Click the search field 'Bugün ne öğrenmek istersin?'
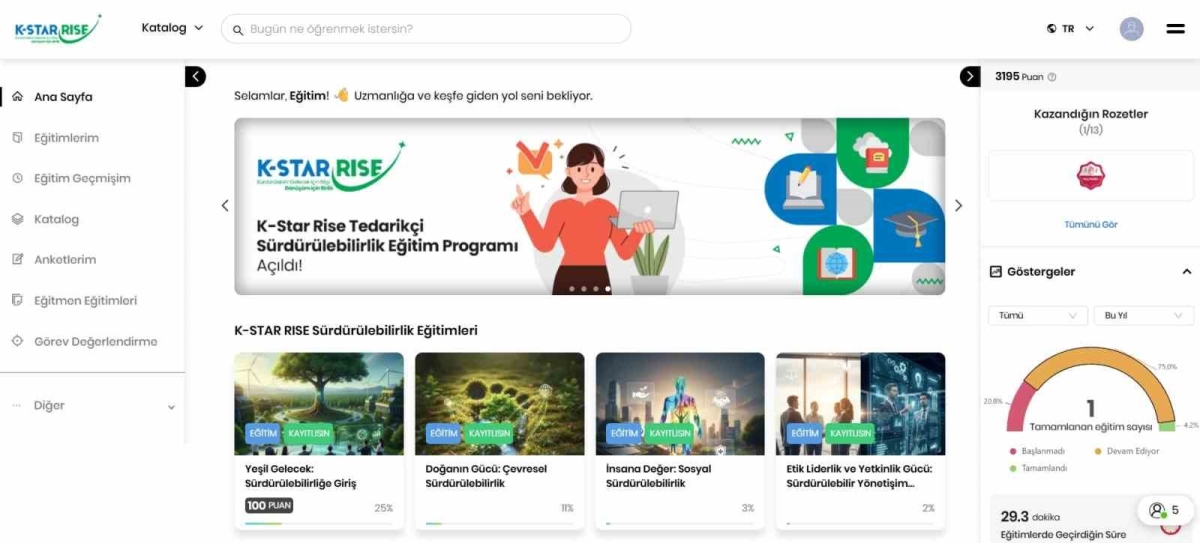Screen dimensions: 1200x543 point(426,29)
